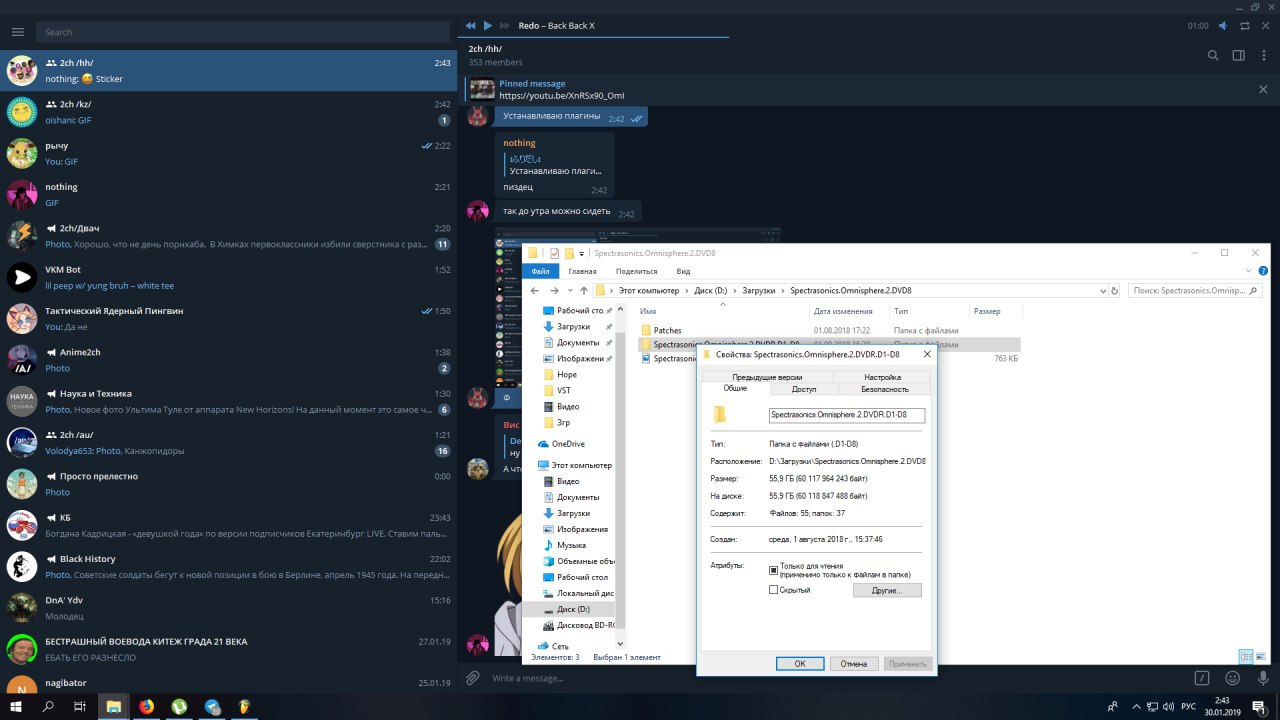Close the Telegram audio player bar
The width and height of the screenshot is (1280, 720).
point(1266,25)
